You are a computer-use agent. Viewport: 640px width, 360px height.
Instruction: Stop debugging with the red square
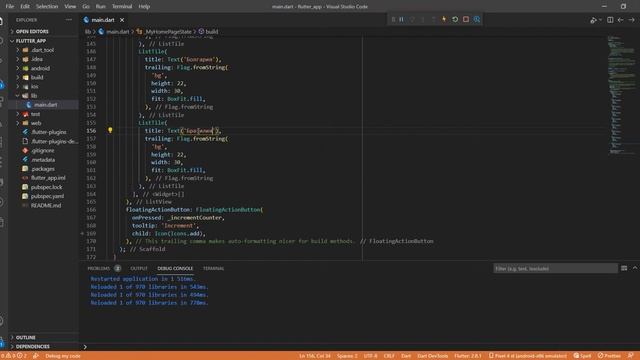point(466,20)
